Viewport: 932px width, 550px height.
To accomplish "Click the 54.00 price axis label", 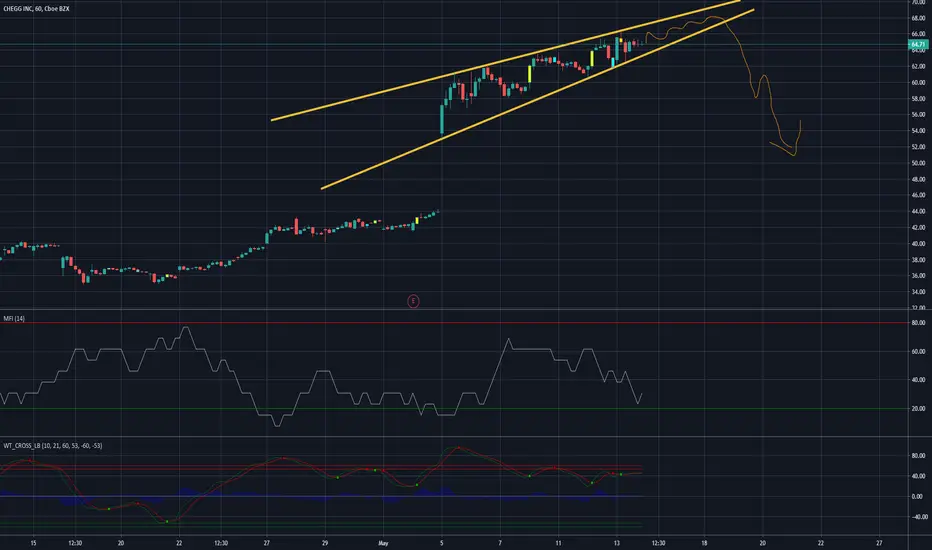I will click(918, 131).
